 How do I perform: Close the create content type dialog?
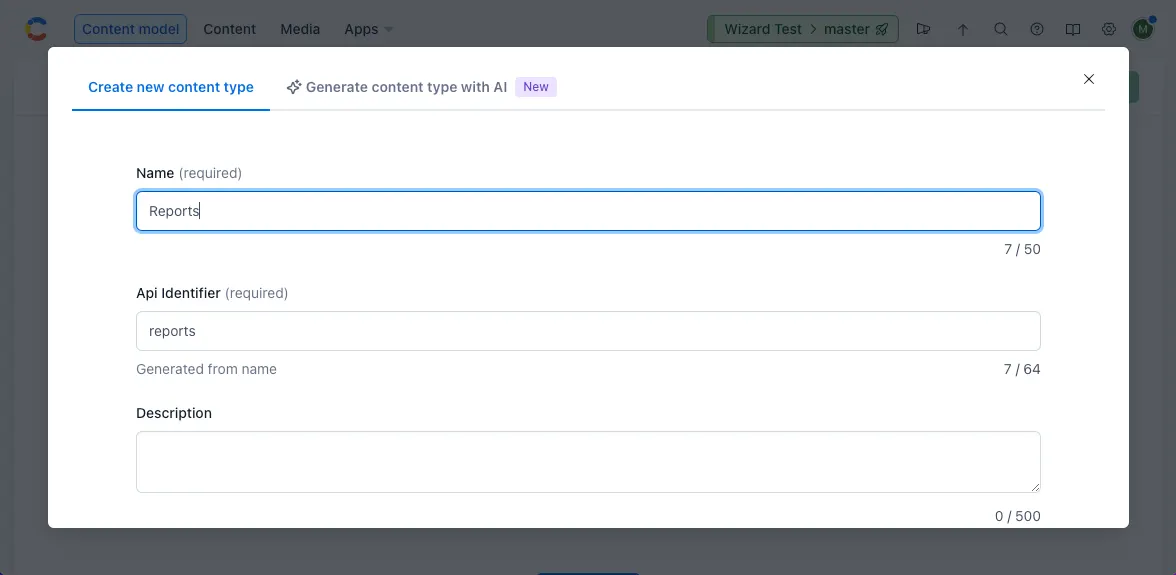click(1089, 79)
